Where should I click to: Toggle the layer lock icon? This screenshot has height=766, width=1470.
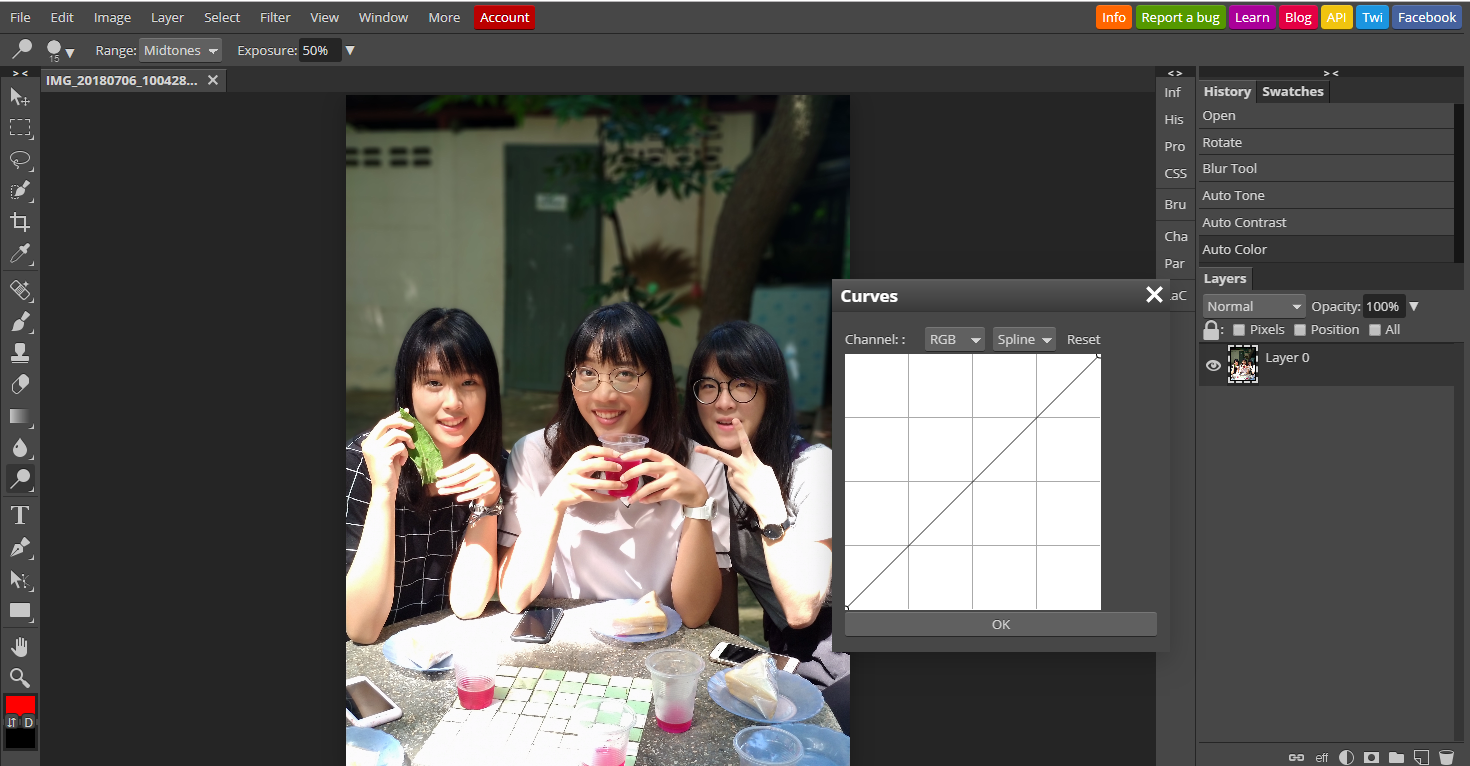point(1211,329)
